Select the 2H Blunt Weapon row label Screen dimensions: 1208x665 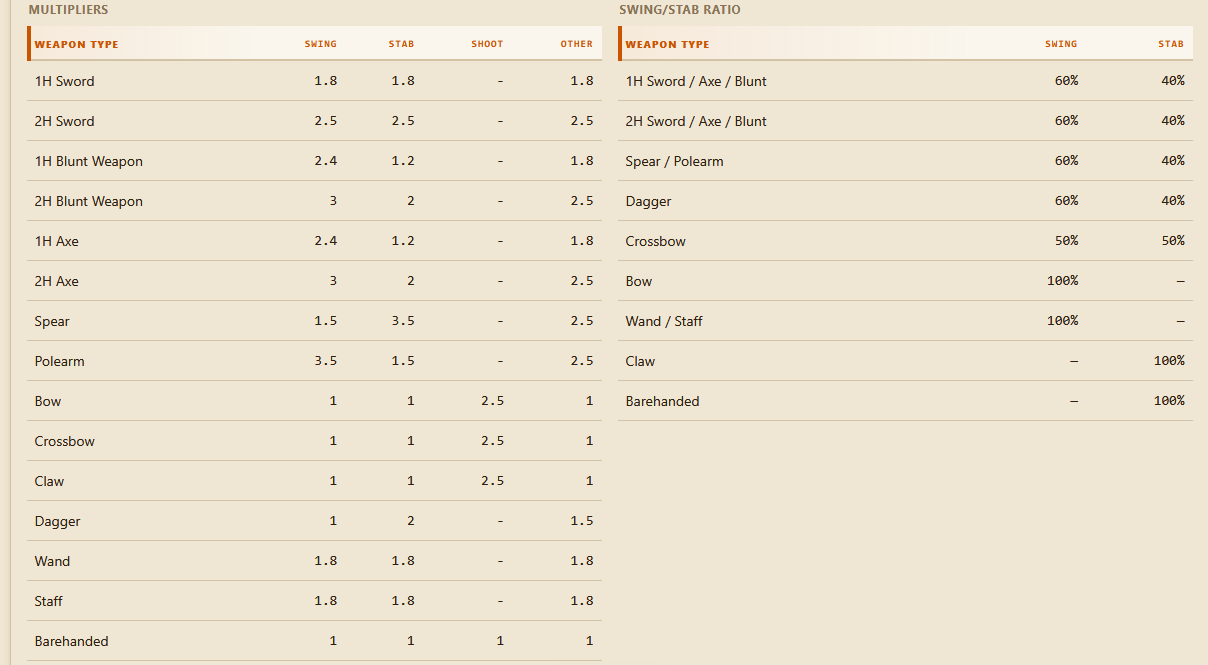pyautogui.click(x=88, y=201)
